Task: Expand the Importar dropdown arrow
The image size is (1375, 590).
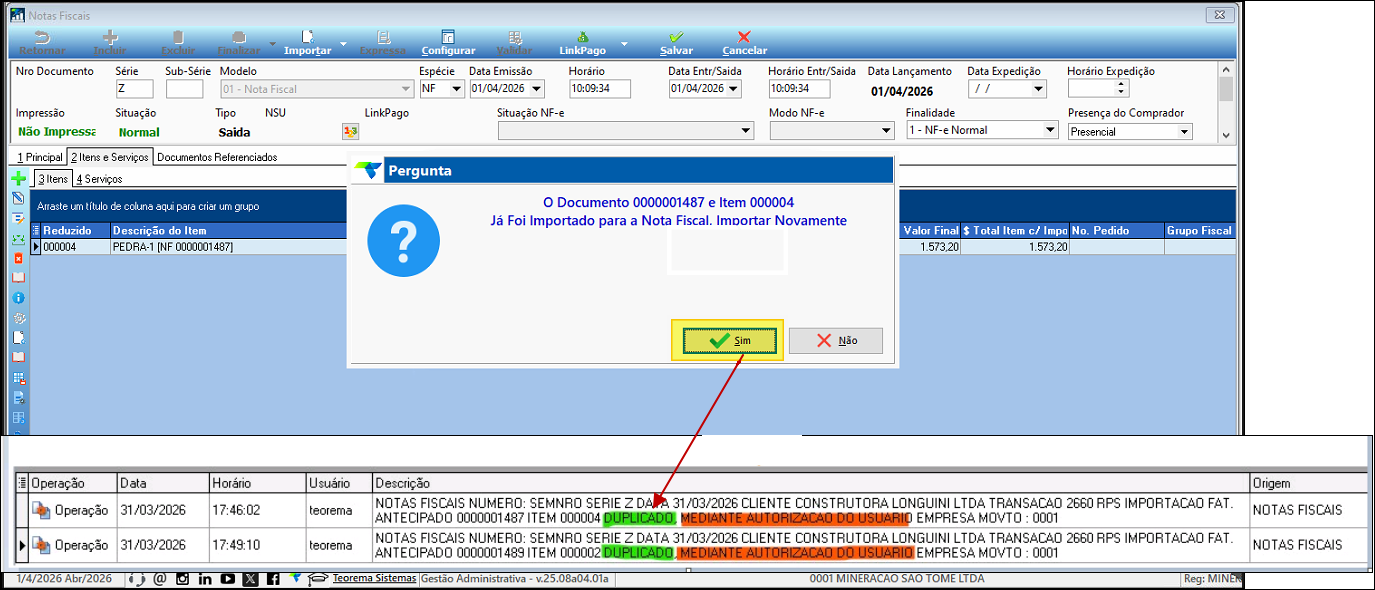Action: pos(343,43)
